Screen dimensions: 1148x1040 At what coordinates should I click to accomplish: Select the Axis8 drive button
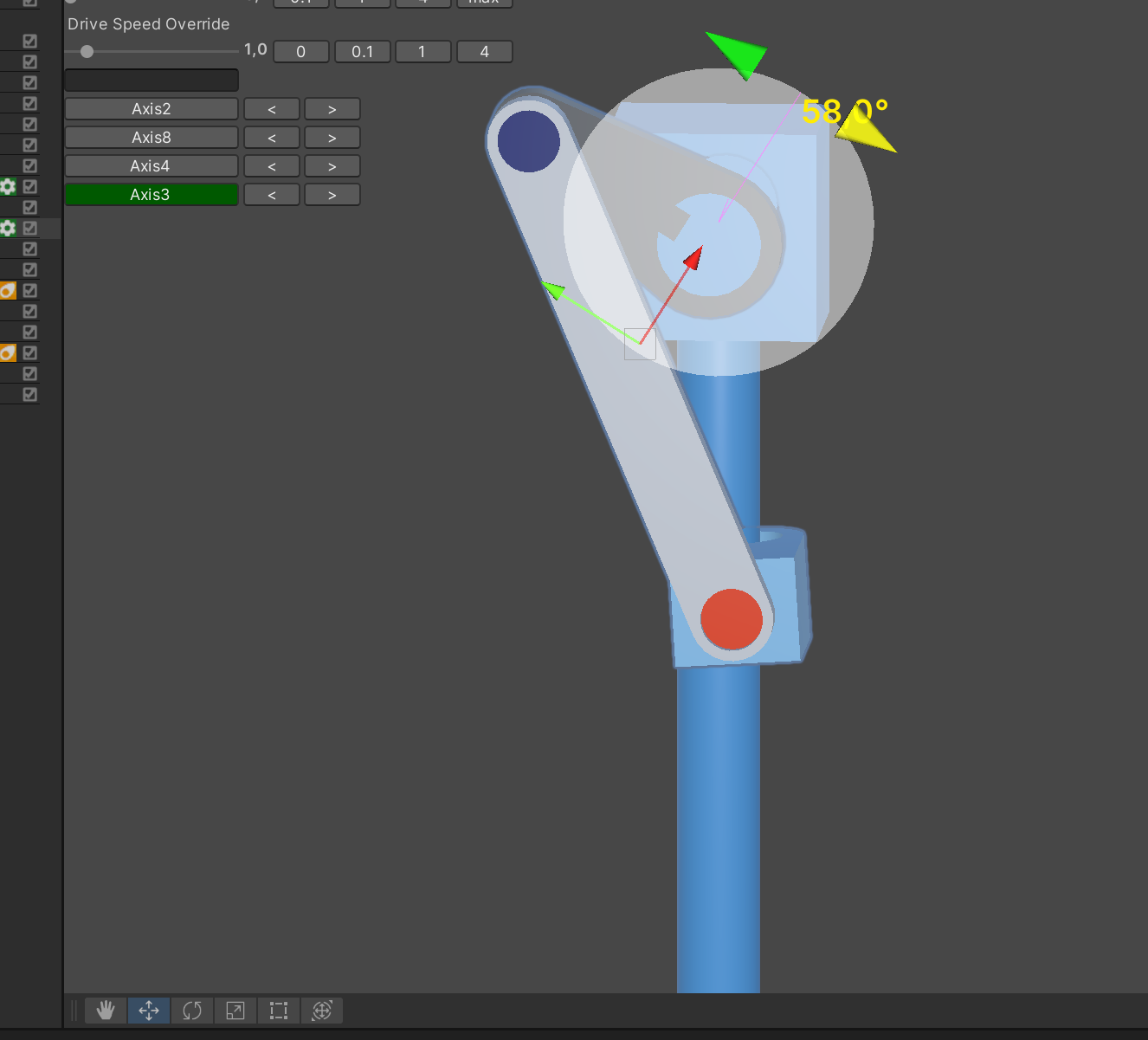click(152, 138)
